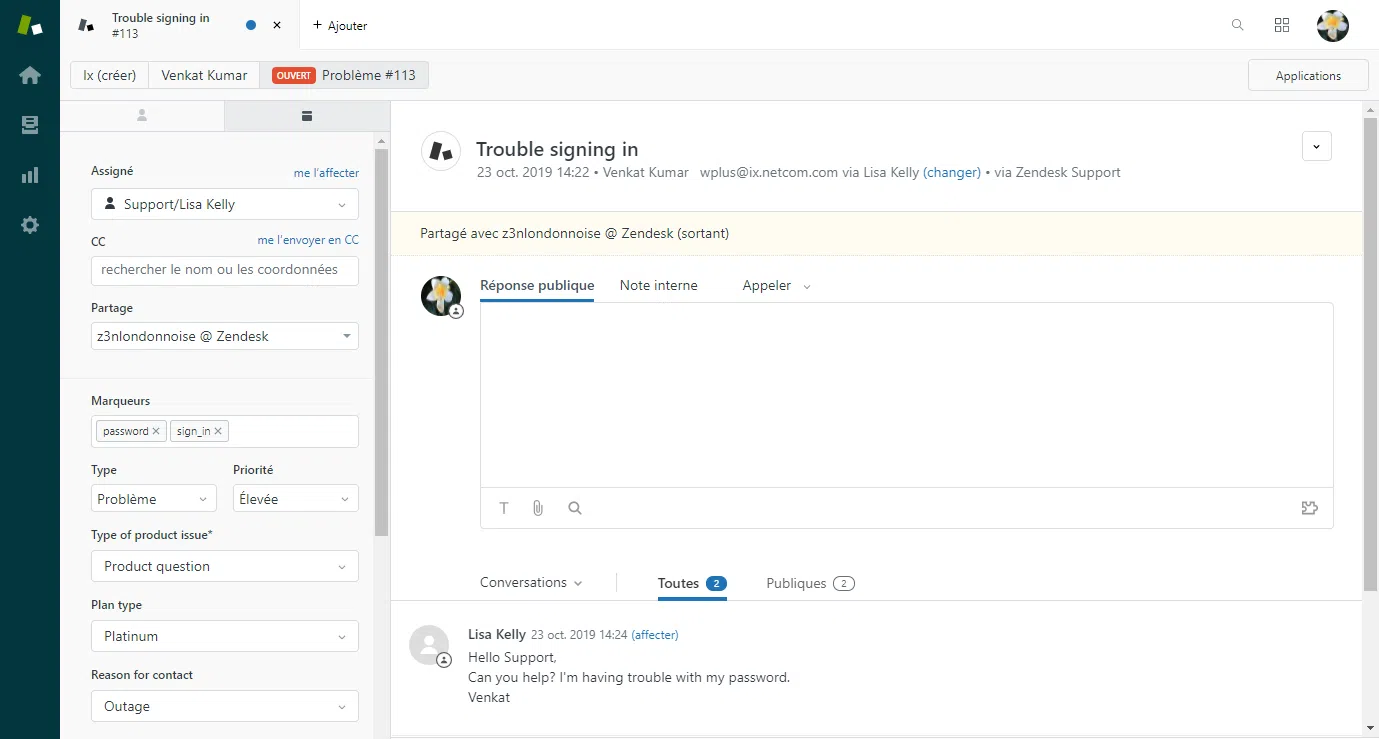Expand the Priorité dropdown
Screen dimensions: 1379x739
(295, 498)
